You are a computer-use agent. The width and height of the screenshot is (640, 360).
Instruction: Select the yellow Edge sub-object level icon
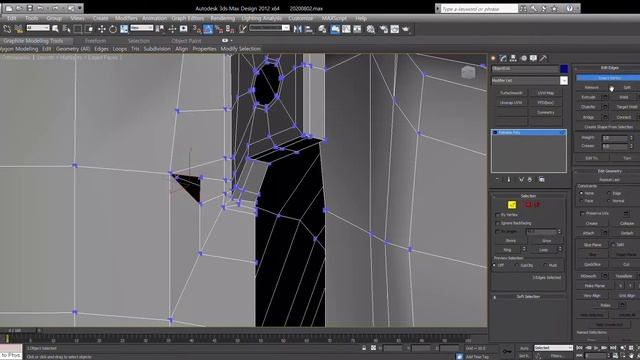(x=512, y=204)
